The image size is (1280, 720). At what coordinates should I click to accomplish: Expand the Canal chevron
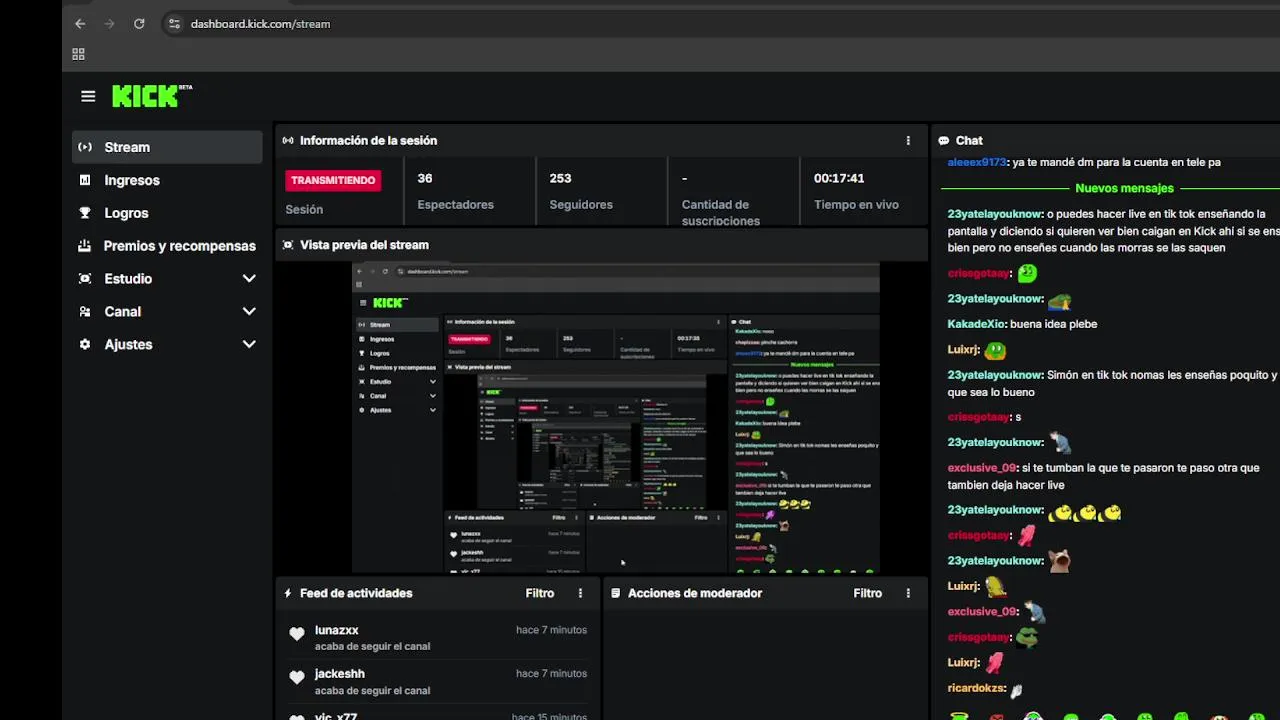point(249,312)
